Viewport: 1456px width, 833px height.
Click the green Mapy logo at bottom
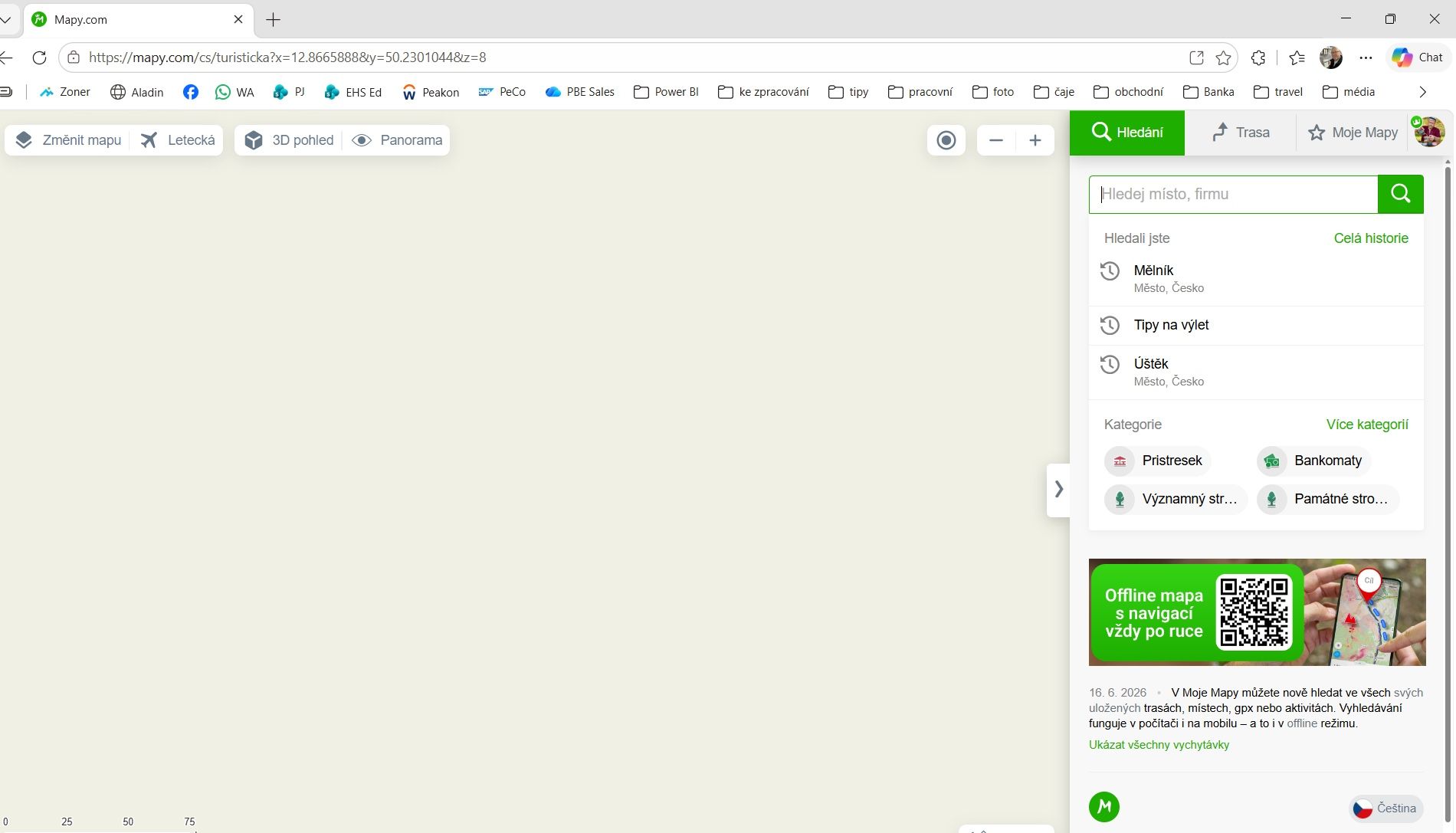point(1104,806)
